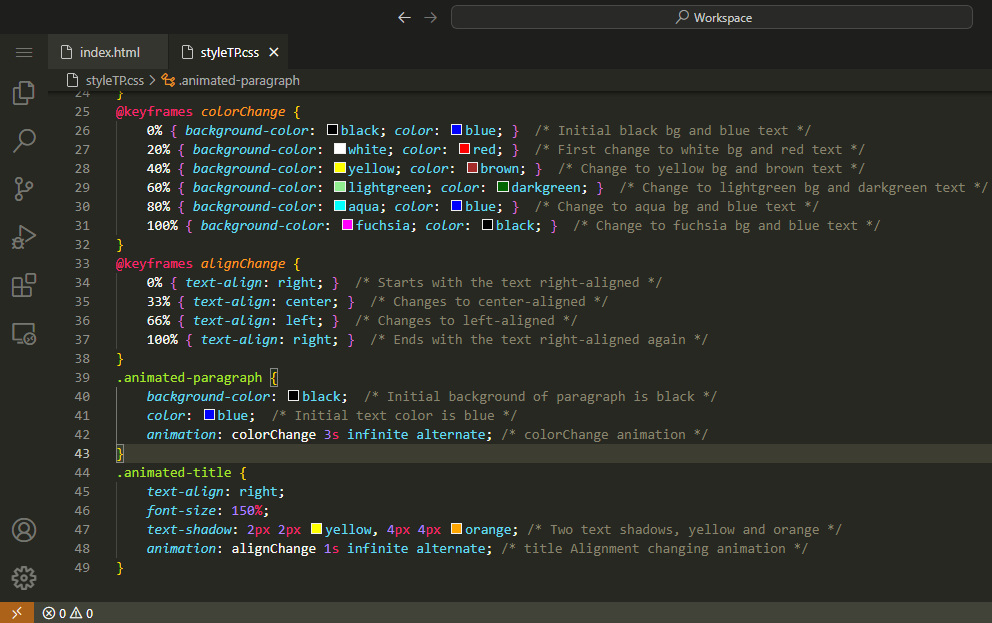Close the styleTP.css tab
992x623 pixels.
[274, 52]
